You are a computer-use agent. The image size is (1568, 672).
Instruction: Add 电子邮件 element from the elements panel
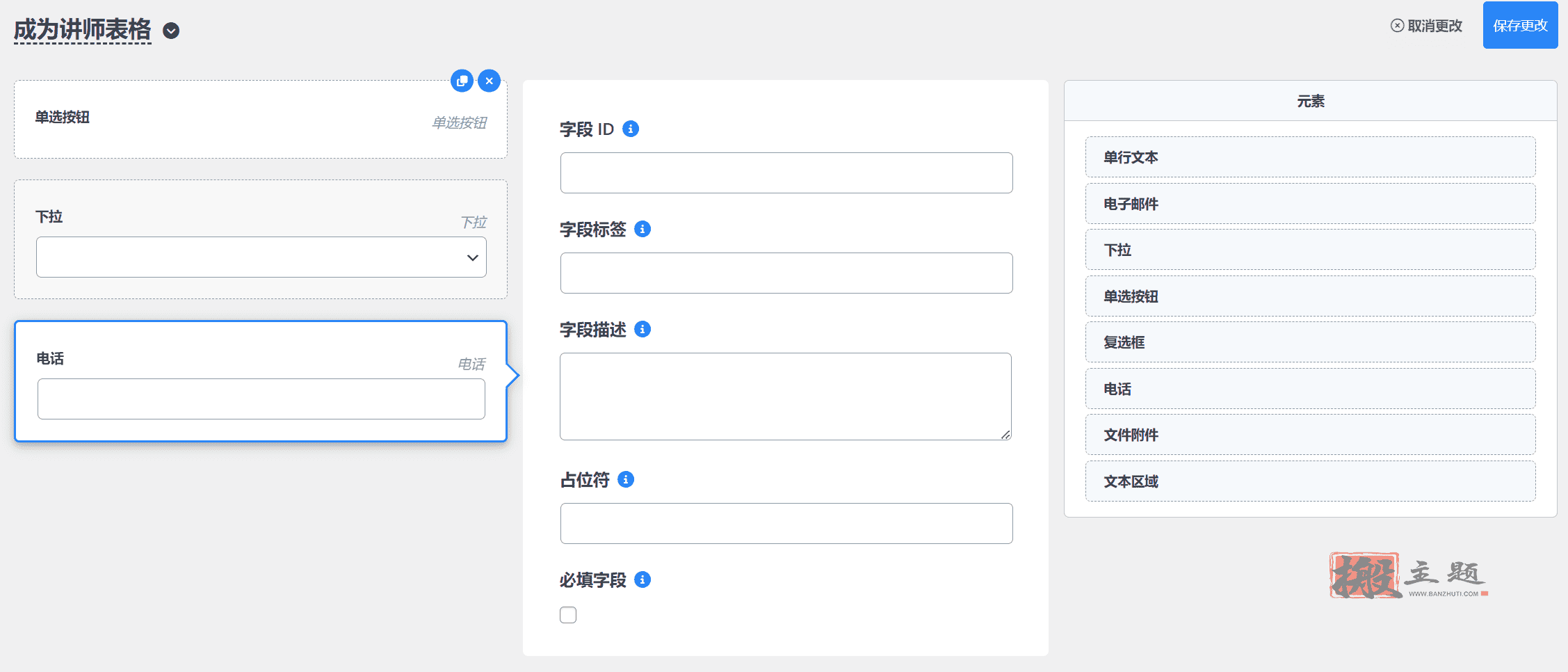[1311, 204]
